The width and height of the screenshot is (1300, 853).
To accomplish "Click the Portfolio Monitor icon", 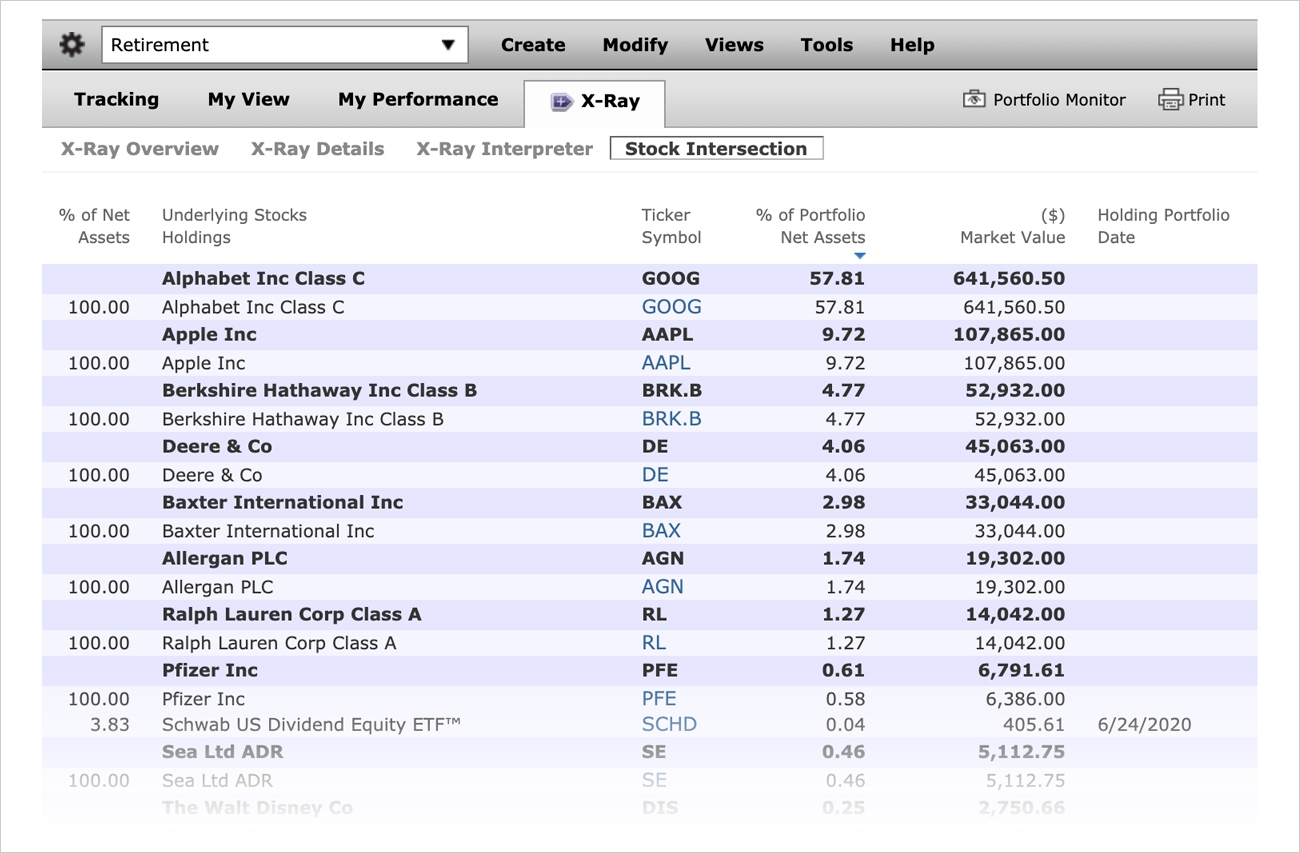I will pyautogui.click(x=974, y=99).
